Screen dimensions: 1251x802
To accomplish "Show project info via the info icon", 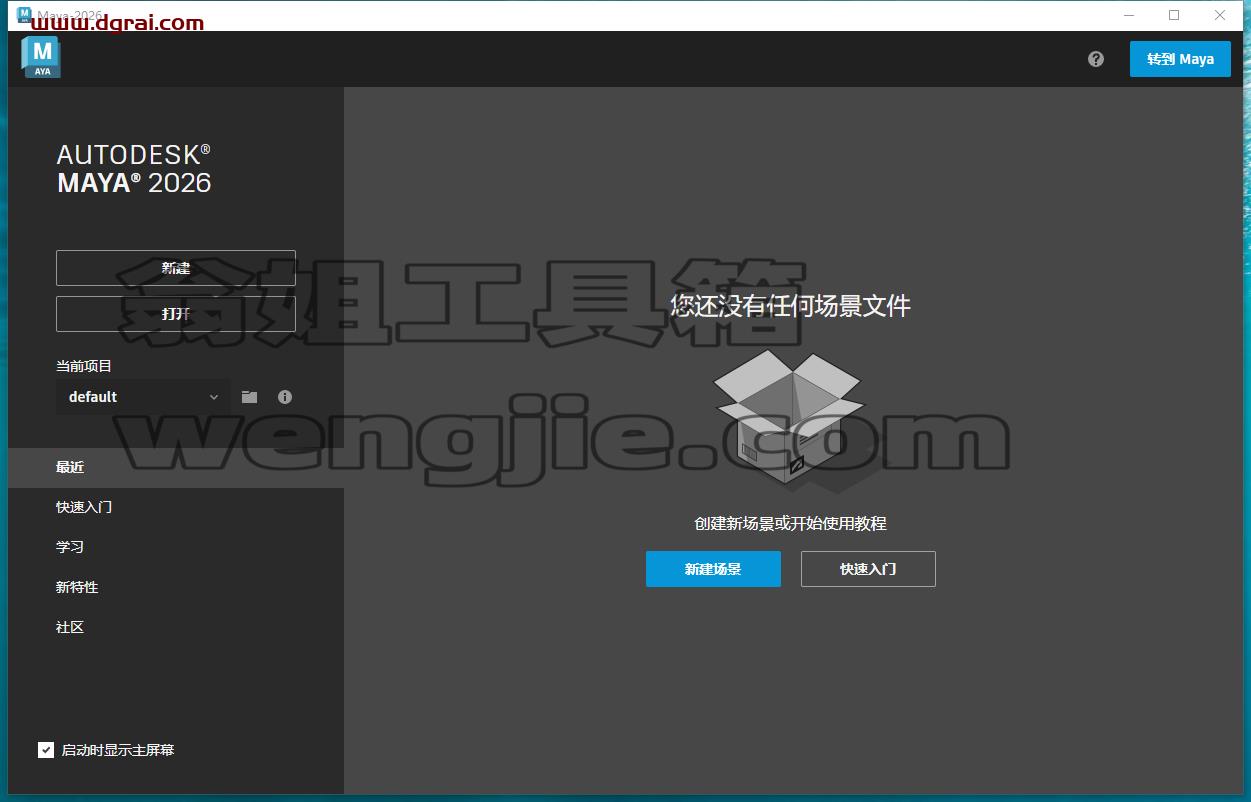I will pyautogui.click(x=285, y=397).
